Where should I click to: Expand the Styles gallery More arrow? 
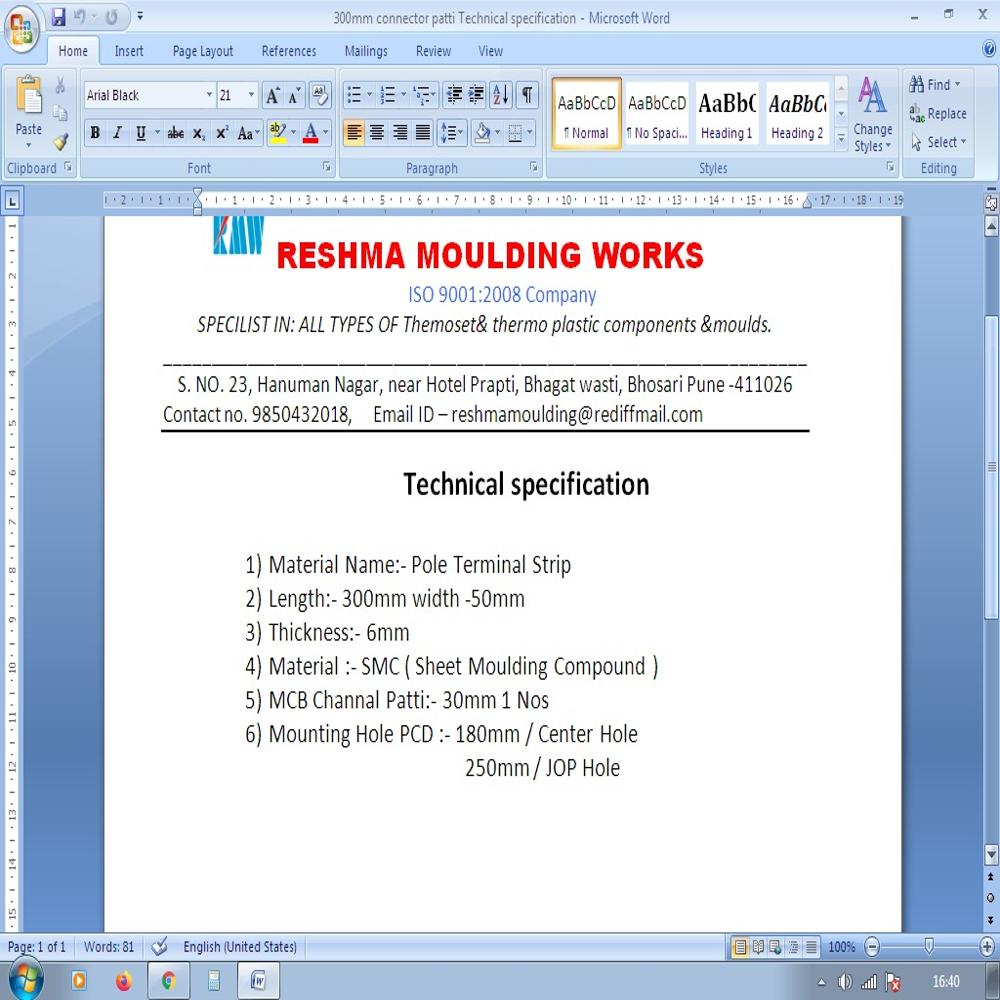point(841,137)
